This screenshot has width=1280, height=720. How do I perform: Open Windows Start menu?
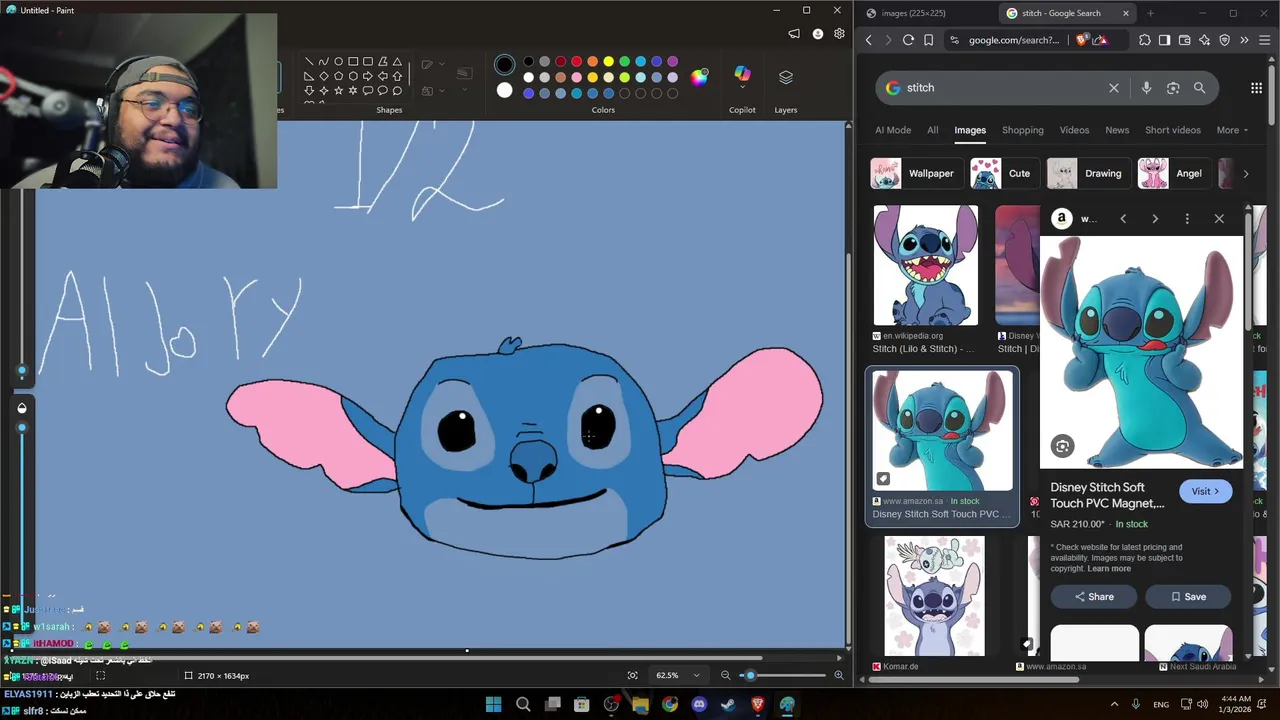pos(494,704)
